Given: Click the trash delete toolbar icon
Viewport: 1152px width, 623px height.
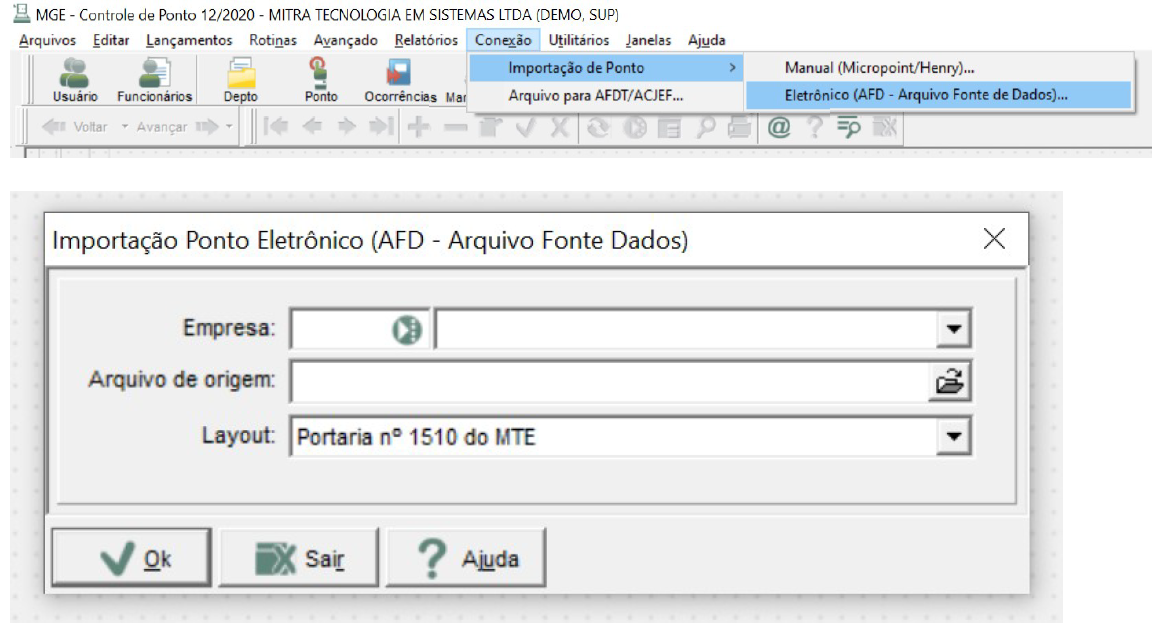Looking at the screenshot, I should click(x=490, y=127).
